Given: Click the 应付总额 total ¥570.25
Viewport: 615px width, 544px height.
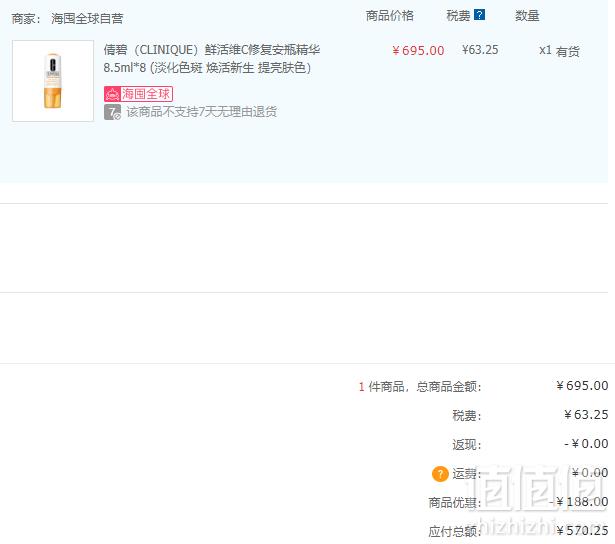Looking at the screenshot, I should pyautogui.click(x=582, y=531).
